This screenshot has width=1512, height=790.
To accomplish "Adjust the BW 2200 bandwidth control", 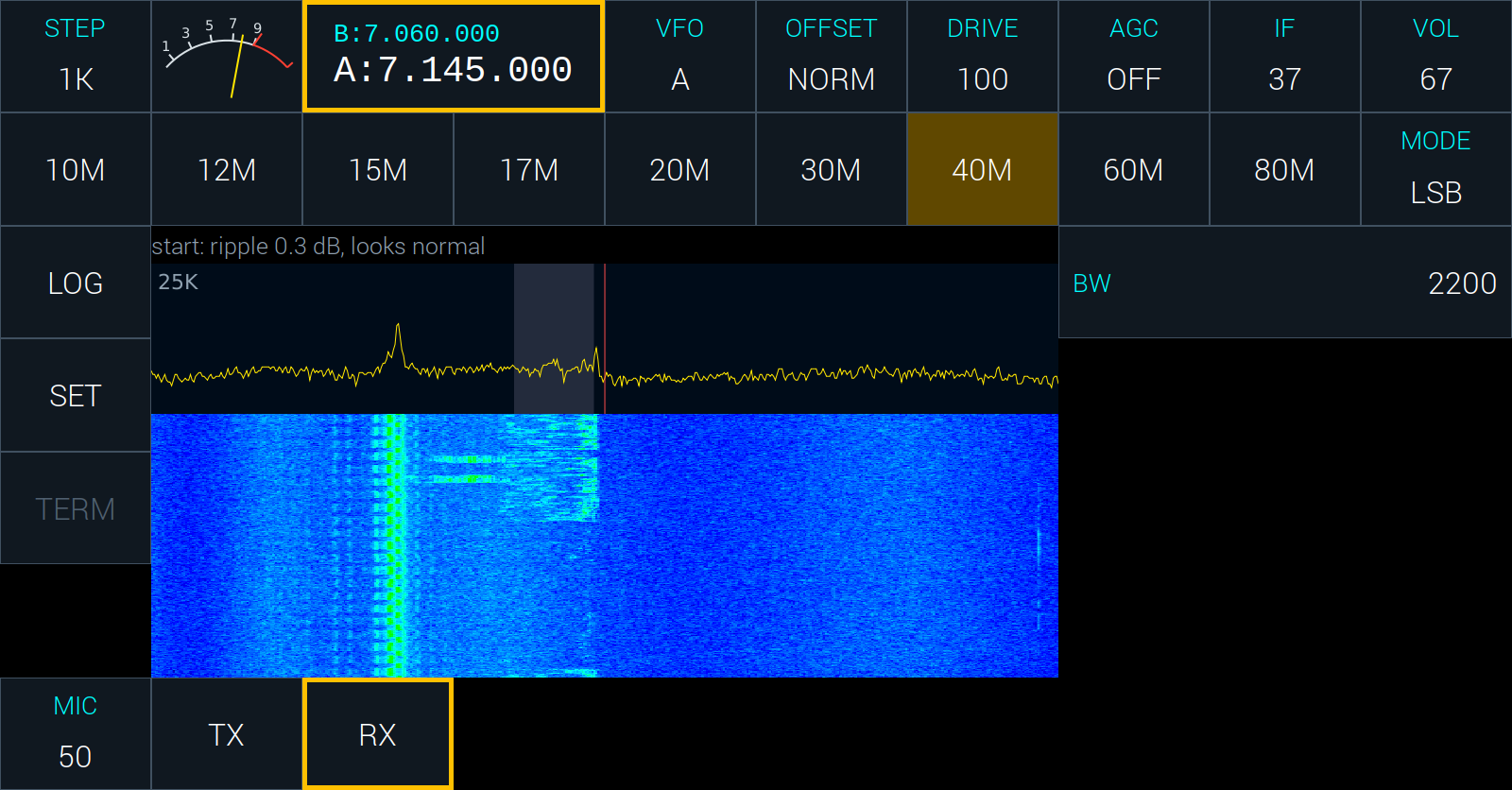I will click(x=1285, y=283).
